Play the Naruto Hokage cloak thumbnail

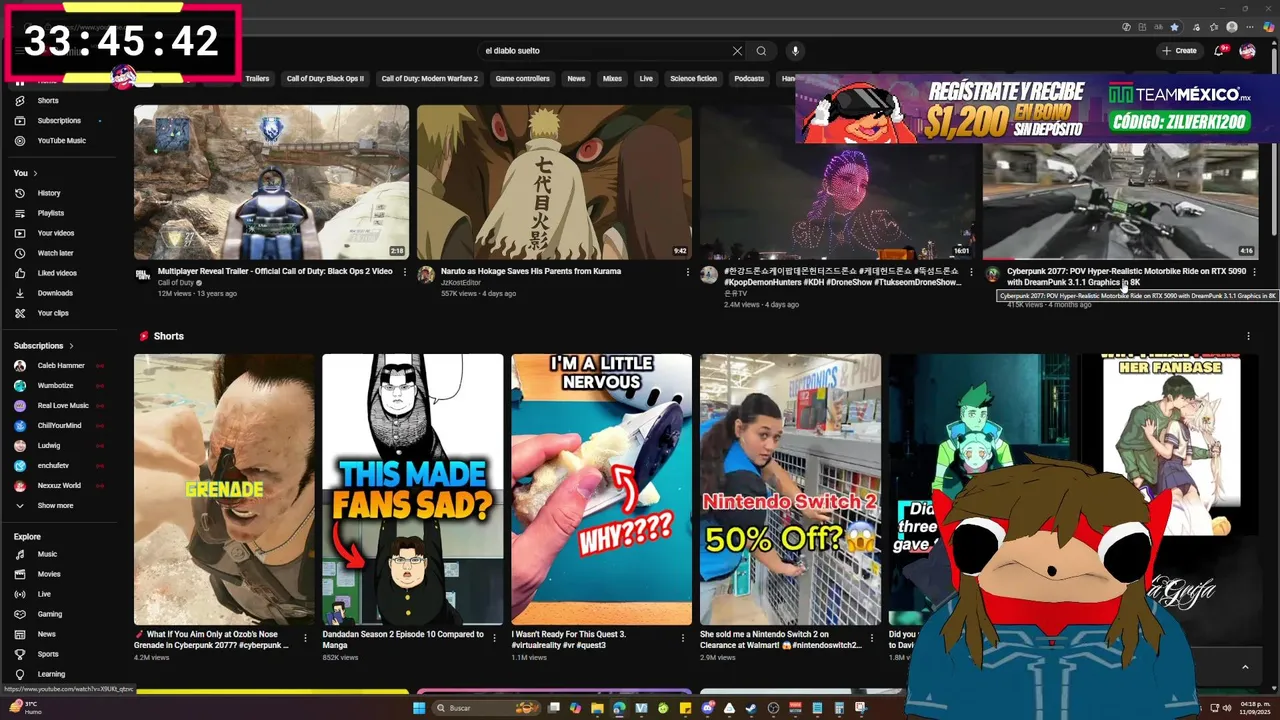(x=554, y=182)
